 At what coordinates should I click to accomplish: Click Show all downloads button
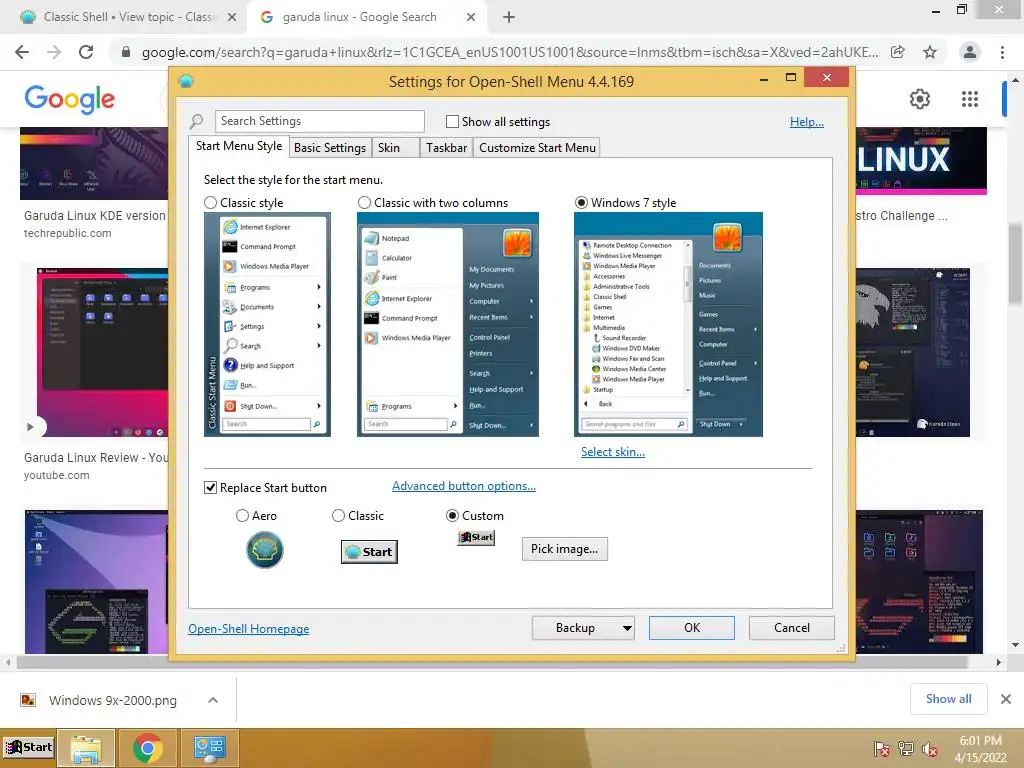coord(948,699)
